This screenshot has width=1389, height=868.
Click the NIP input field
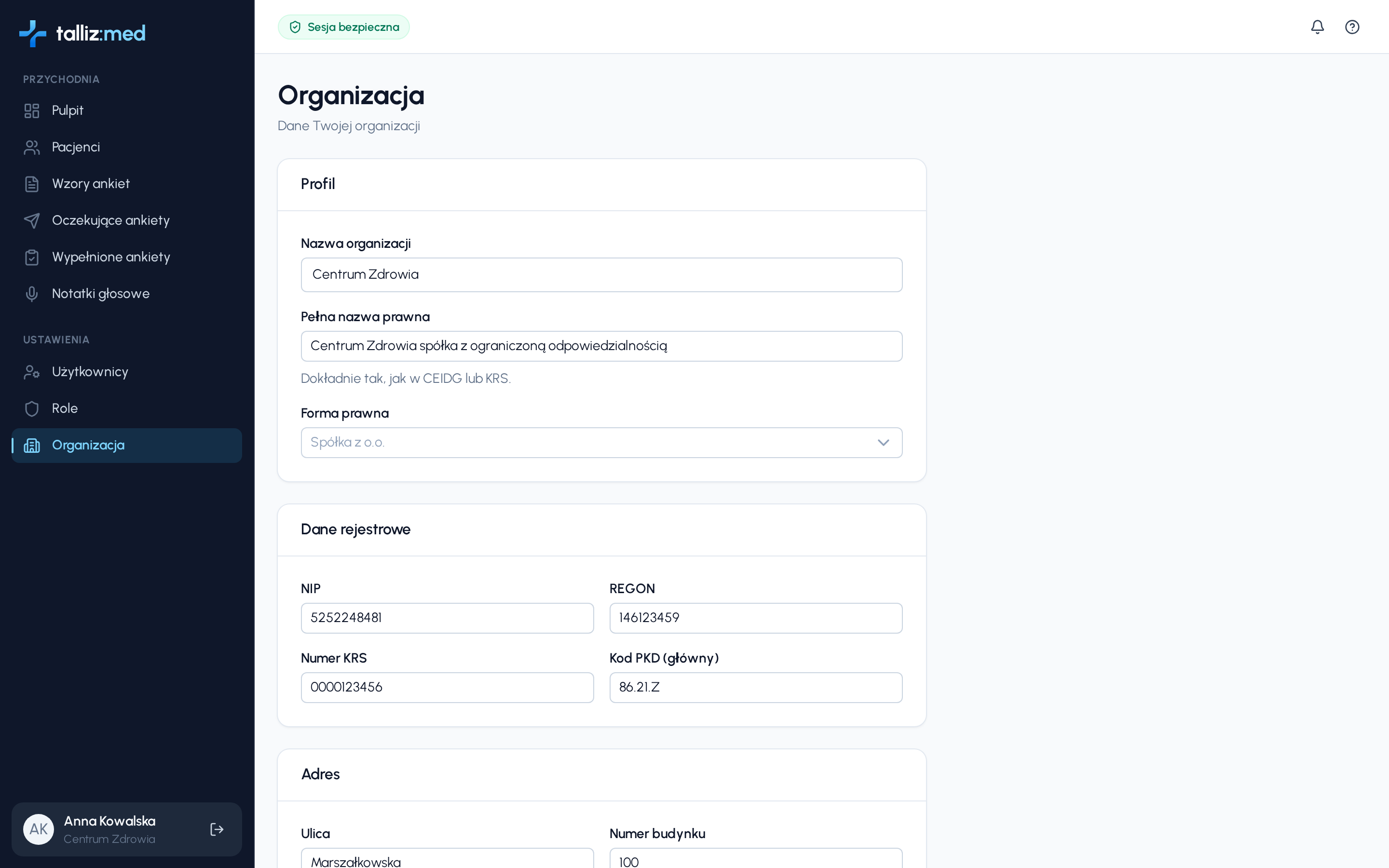[x=447, y=618]
